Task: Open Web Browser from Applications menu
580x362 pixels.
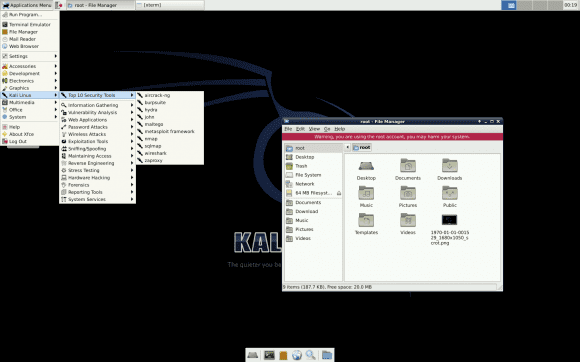Action: click(x=30, y=46)
